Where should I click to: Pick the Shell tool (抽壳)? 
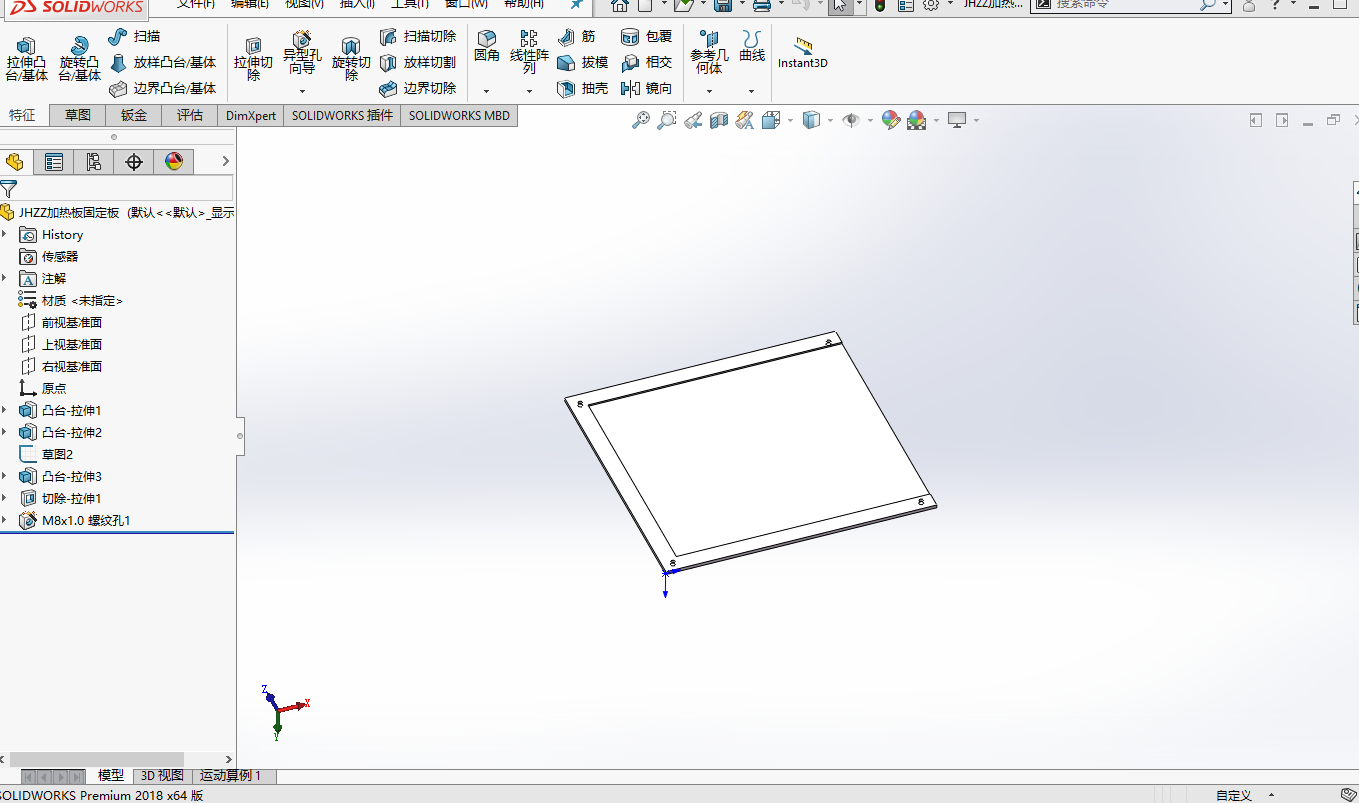point(583,88)
